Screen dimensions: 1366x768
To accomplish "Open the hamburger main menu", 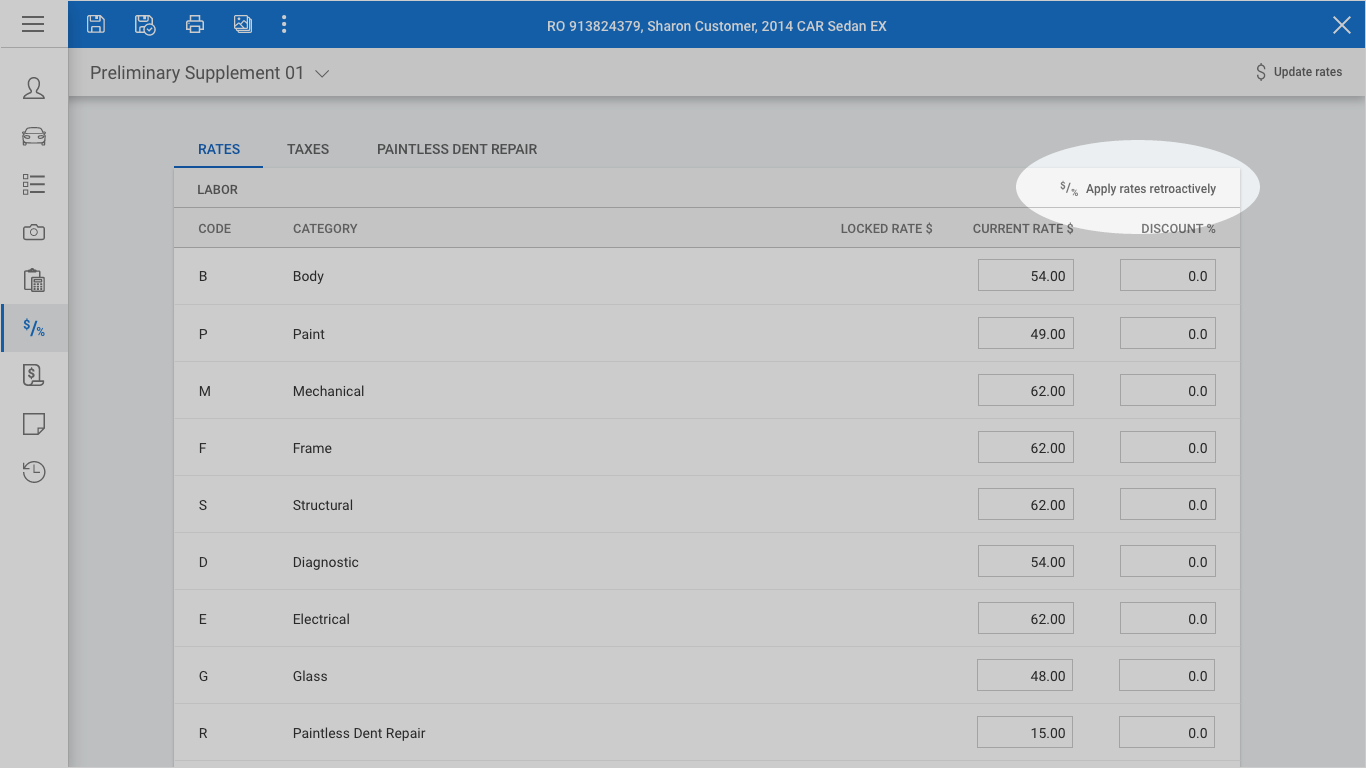I will pyautogui.click(x=33, y=24).
